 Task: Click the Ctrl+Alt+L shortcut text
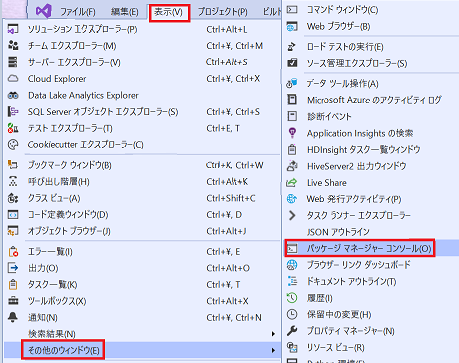point(227,29)
